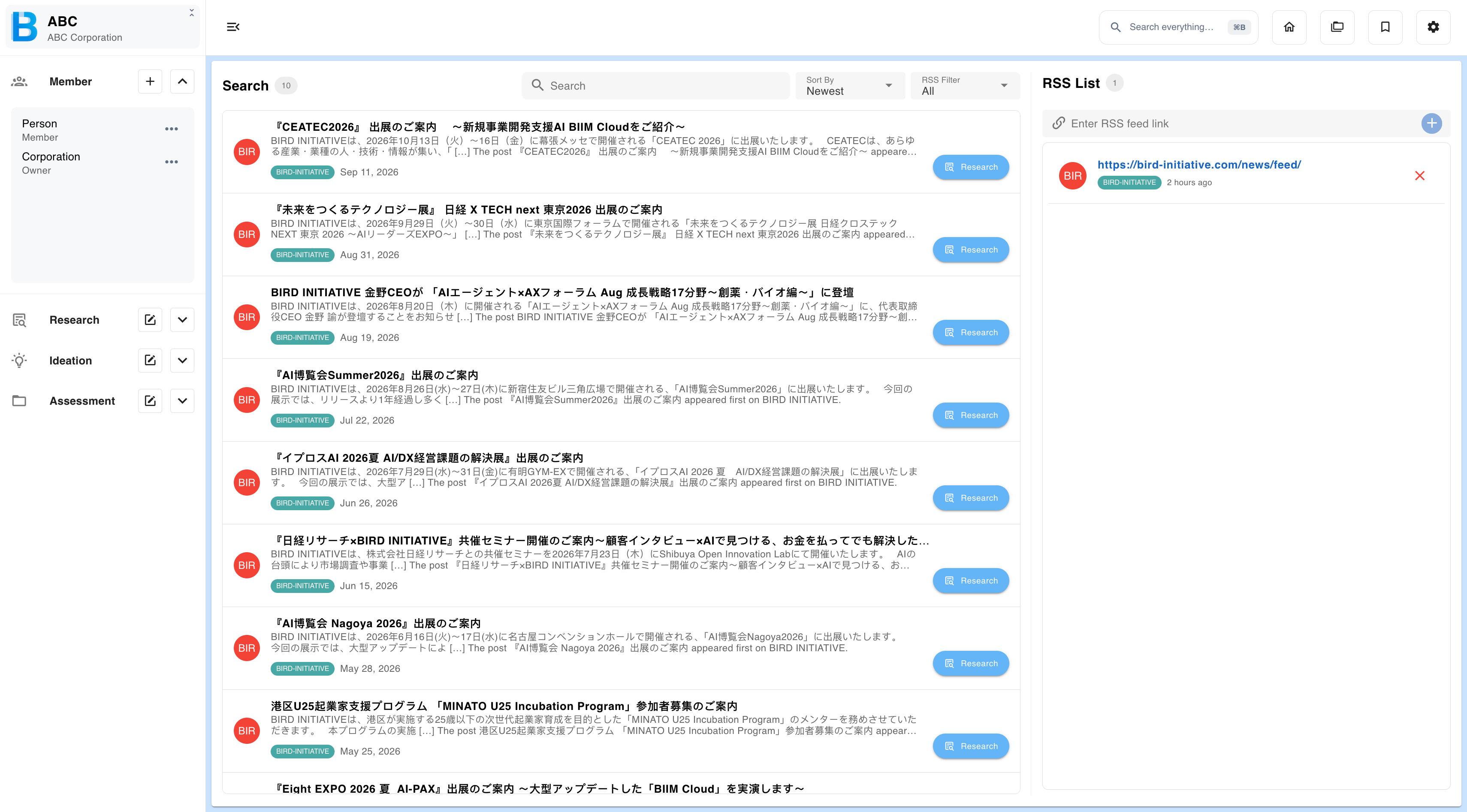This screenshot has height=812, width=1467.
Task: Click the Member section heading
Action: point(71,81)
